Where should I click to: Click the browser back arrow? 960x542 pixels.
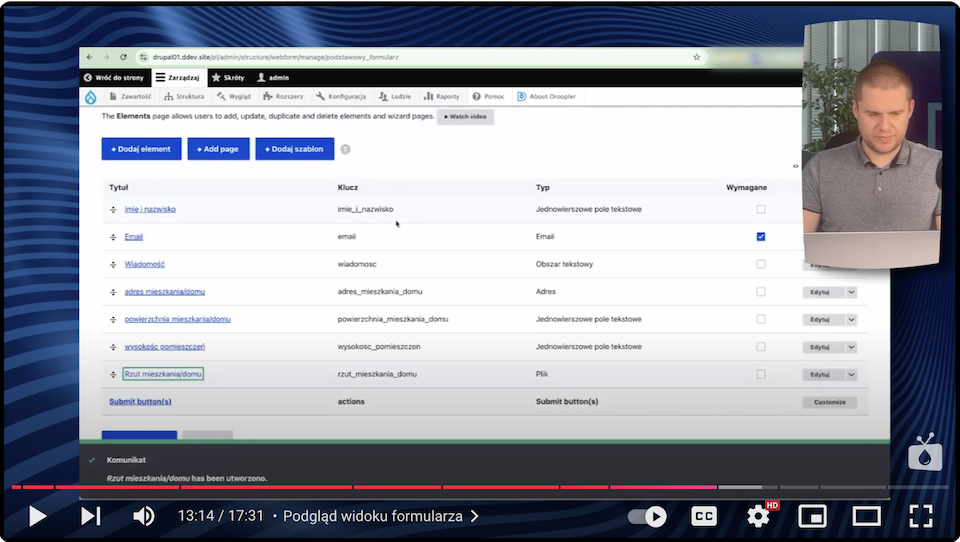coord(90,57)
